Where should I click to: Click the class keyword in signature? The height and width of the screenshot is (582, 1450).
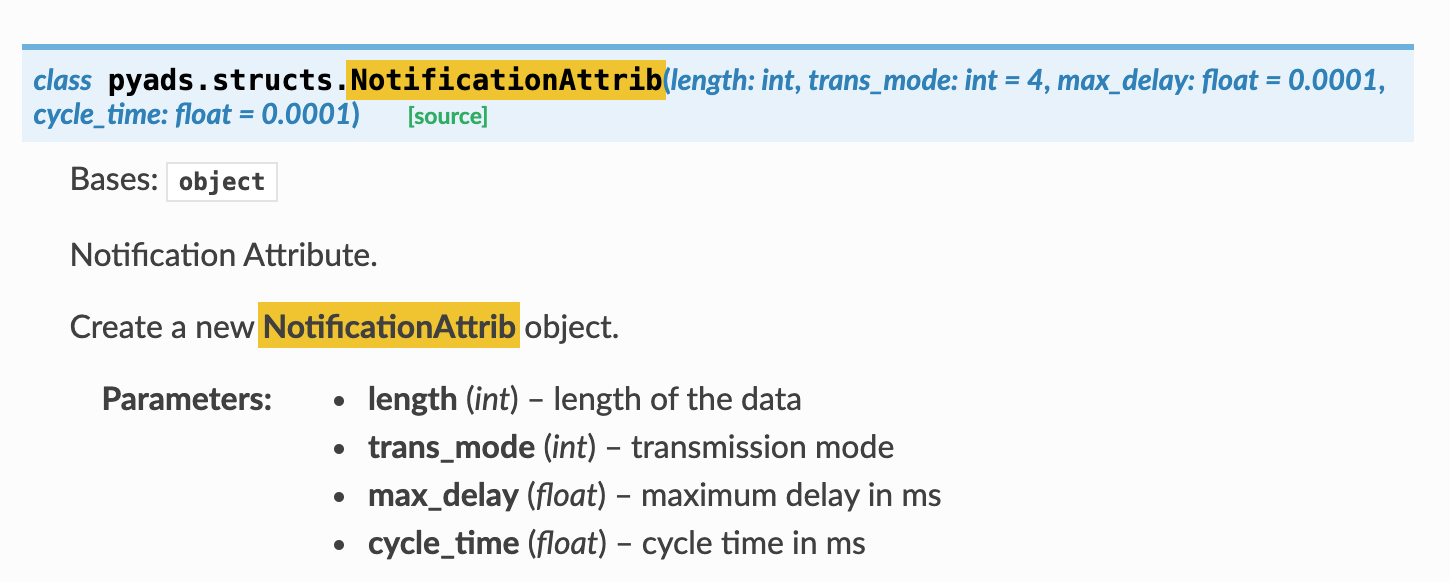(x=62, y=80)
